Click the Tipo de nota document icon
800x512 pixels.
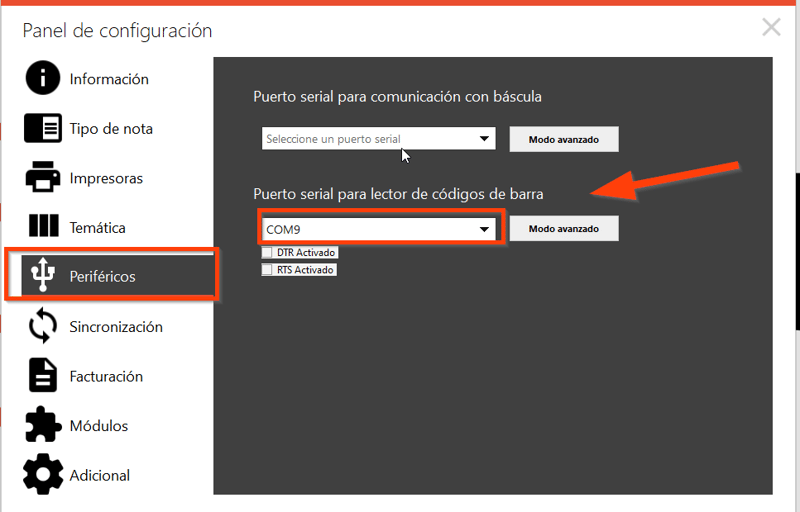43,128
